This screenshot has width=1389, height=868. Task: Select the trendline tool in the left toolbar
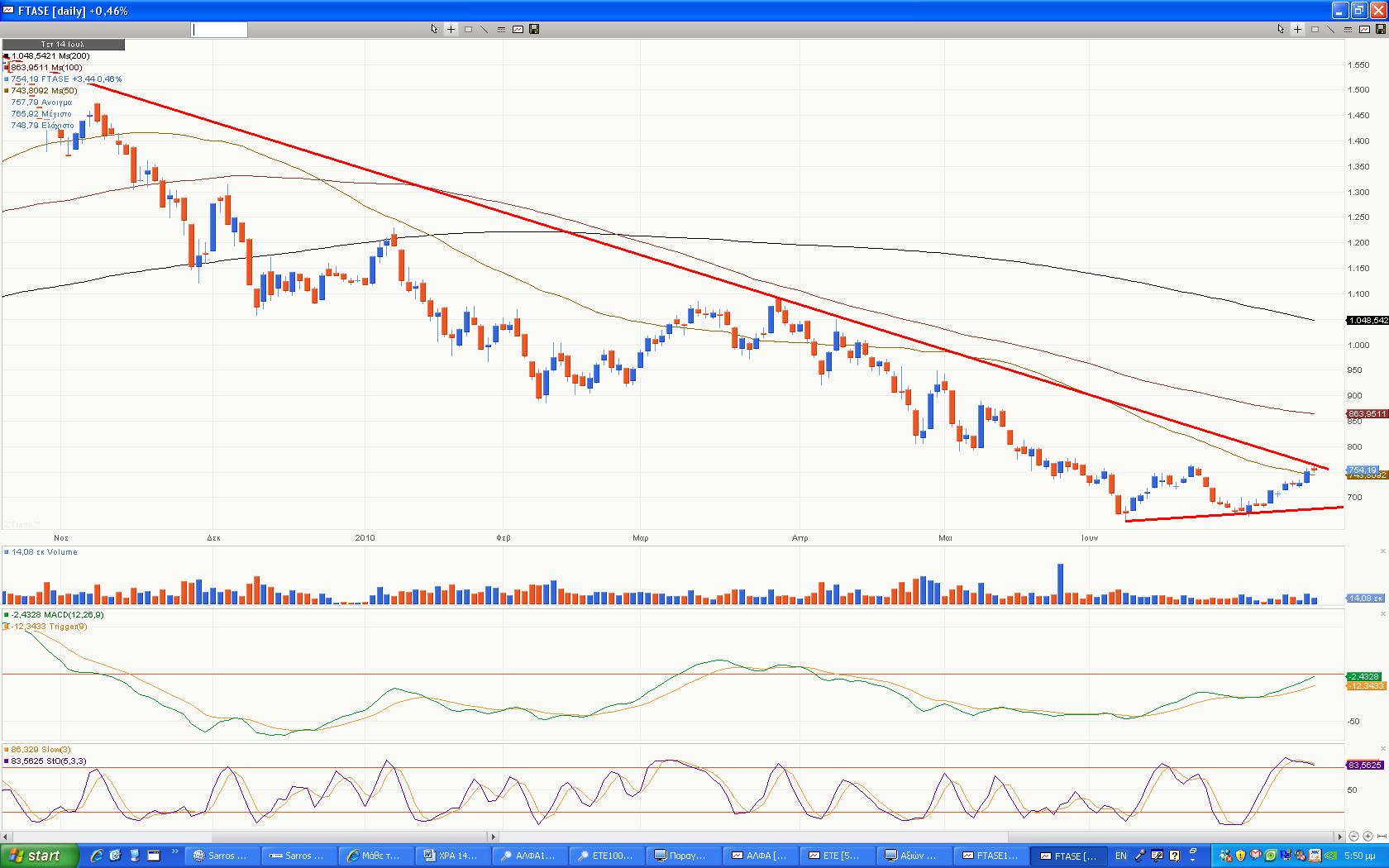(484, 29)
